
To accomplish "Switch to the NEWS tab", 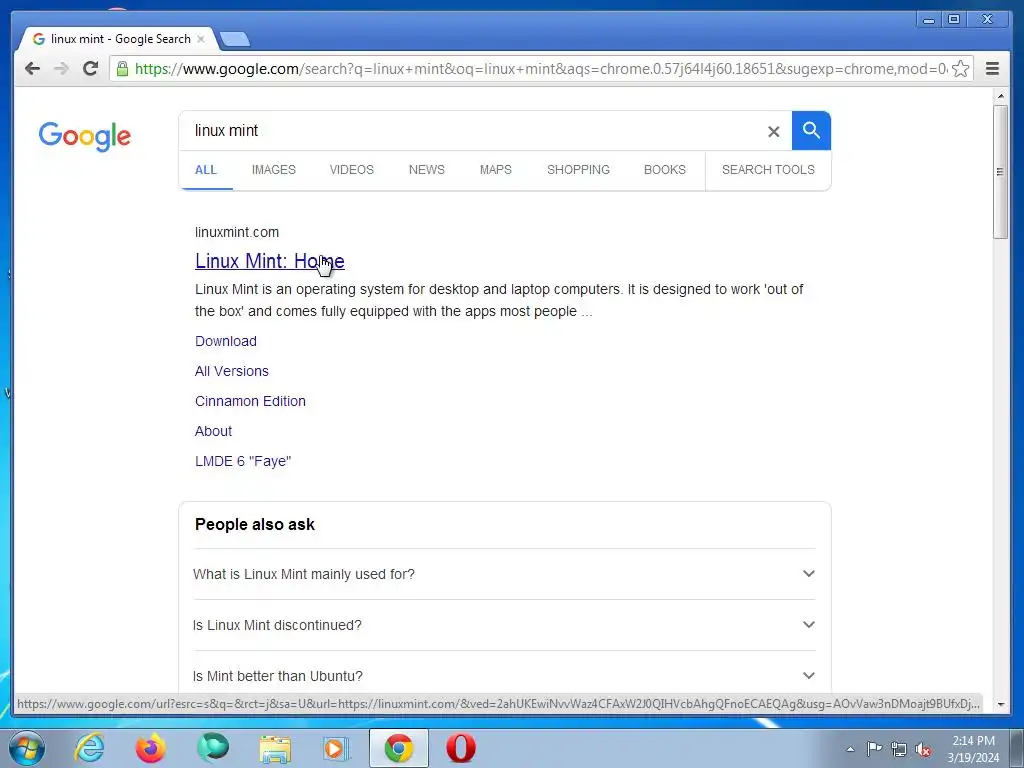I will (426, 170).
